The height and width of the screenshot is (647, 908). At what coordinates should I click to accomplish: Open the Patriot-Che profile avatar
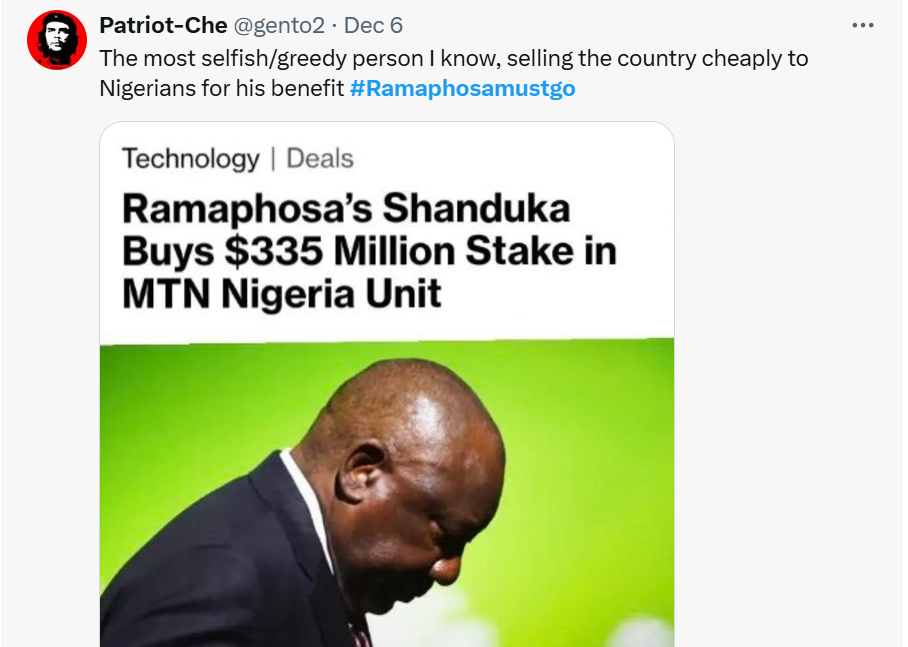[57, 40]
